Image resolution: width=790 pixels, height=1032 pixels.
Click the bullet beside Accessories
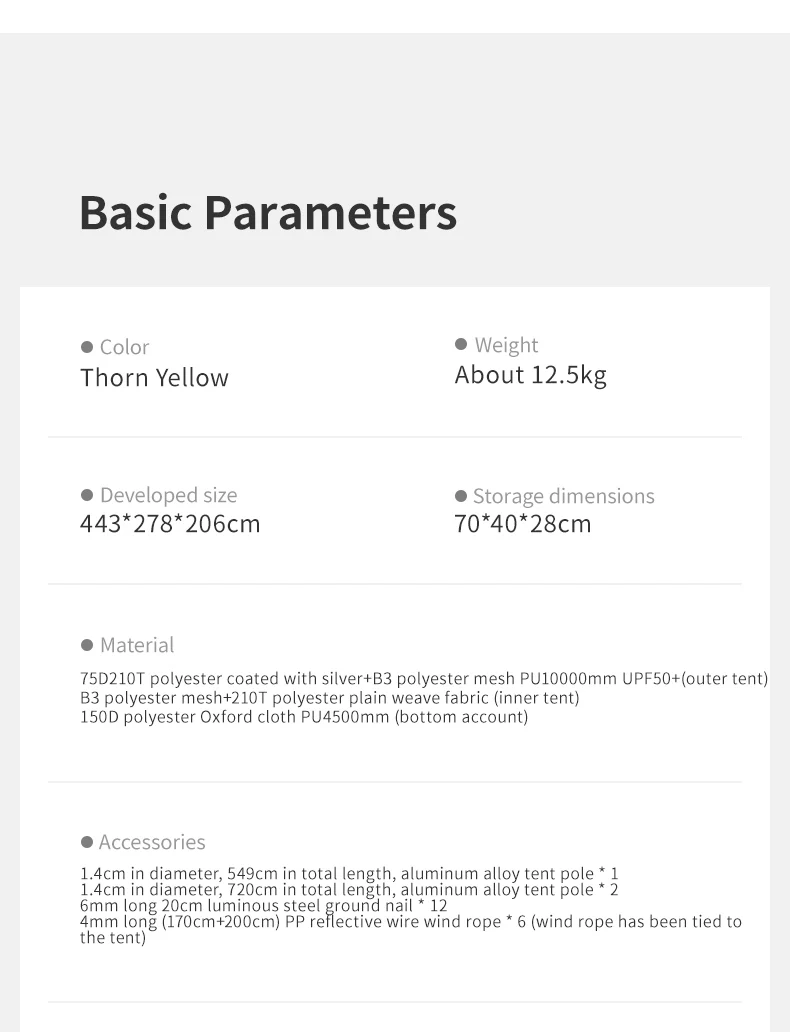[x=87, y=842]
